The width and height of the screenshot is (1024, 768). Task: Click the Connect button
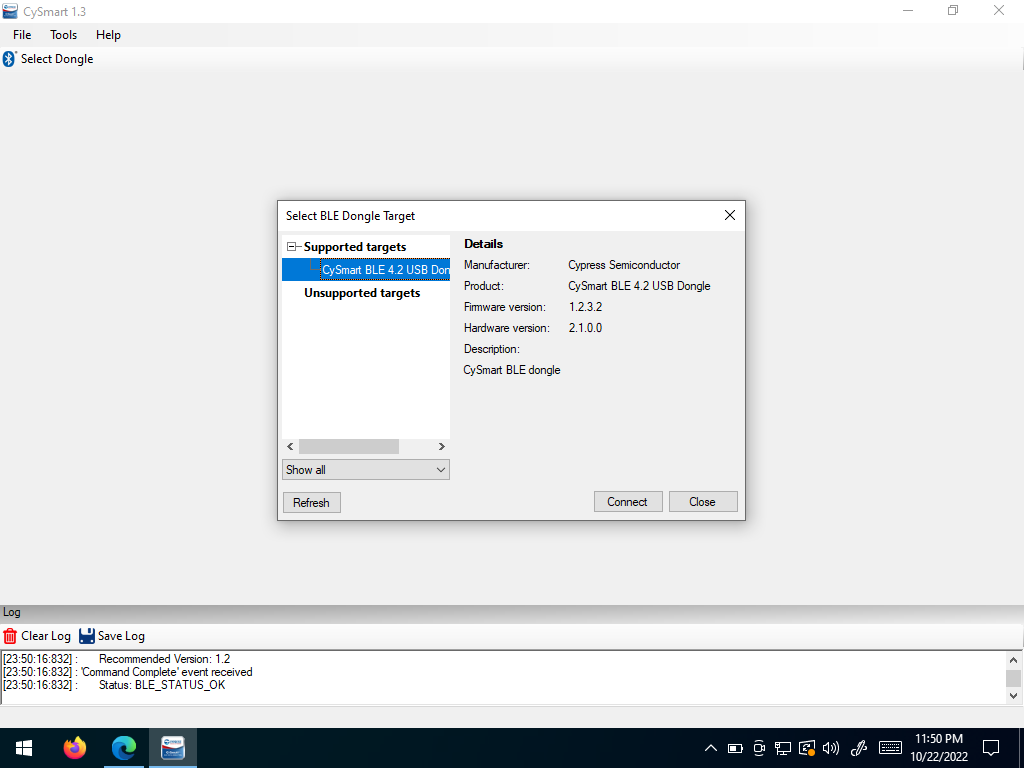point(628,502)
